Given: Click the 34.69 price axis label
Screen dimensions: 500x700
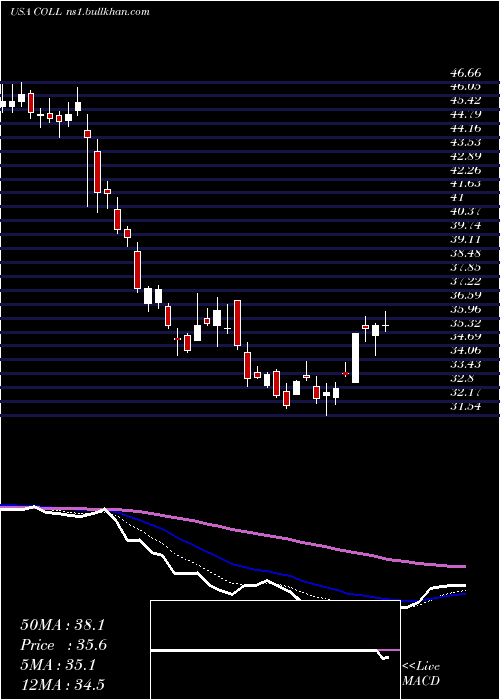Looking at the screenshot, I should click(x=464, y=336).
